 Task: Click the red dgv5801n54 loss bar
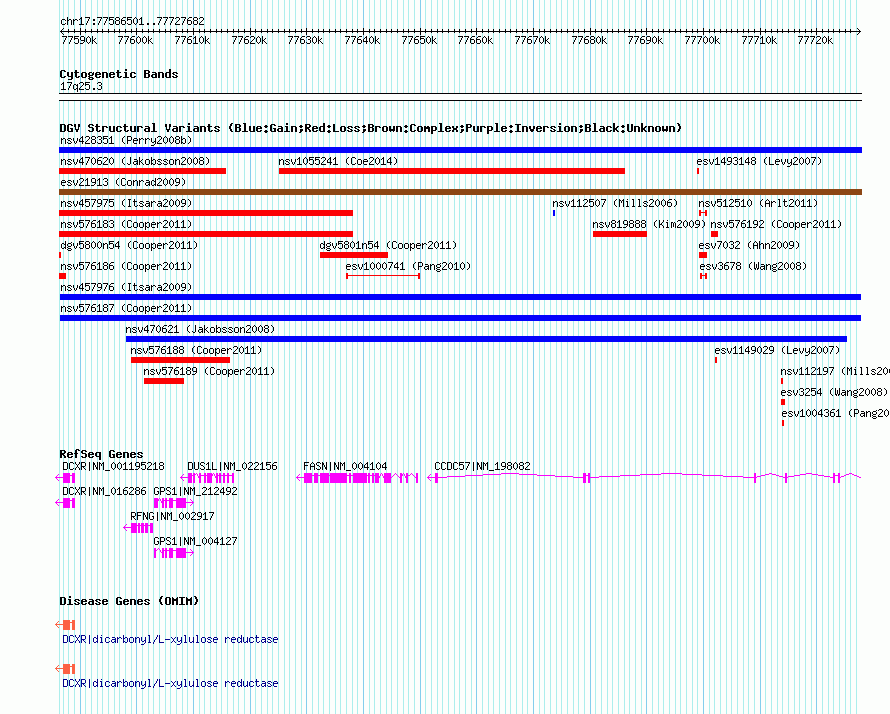coord(354,255)
